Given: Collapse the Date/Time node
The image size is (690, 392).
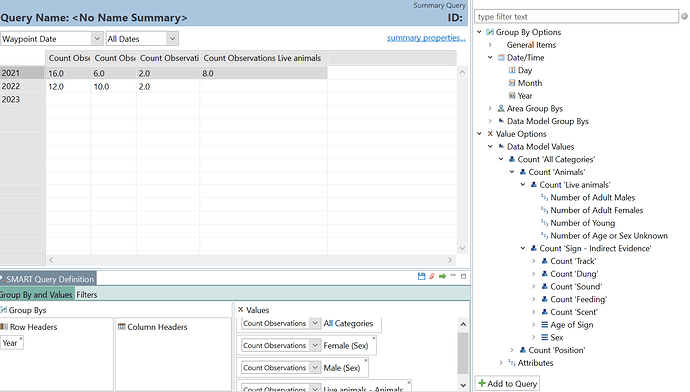Looking at the screenshot, I should [490, 58].
